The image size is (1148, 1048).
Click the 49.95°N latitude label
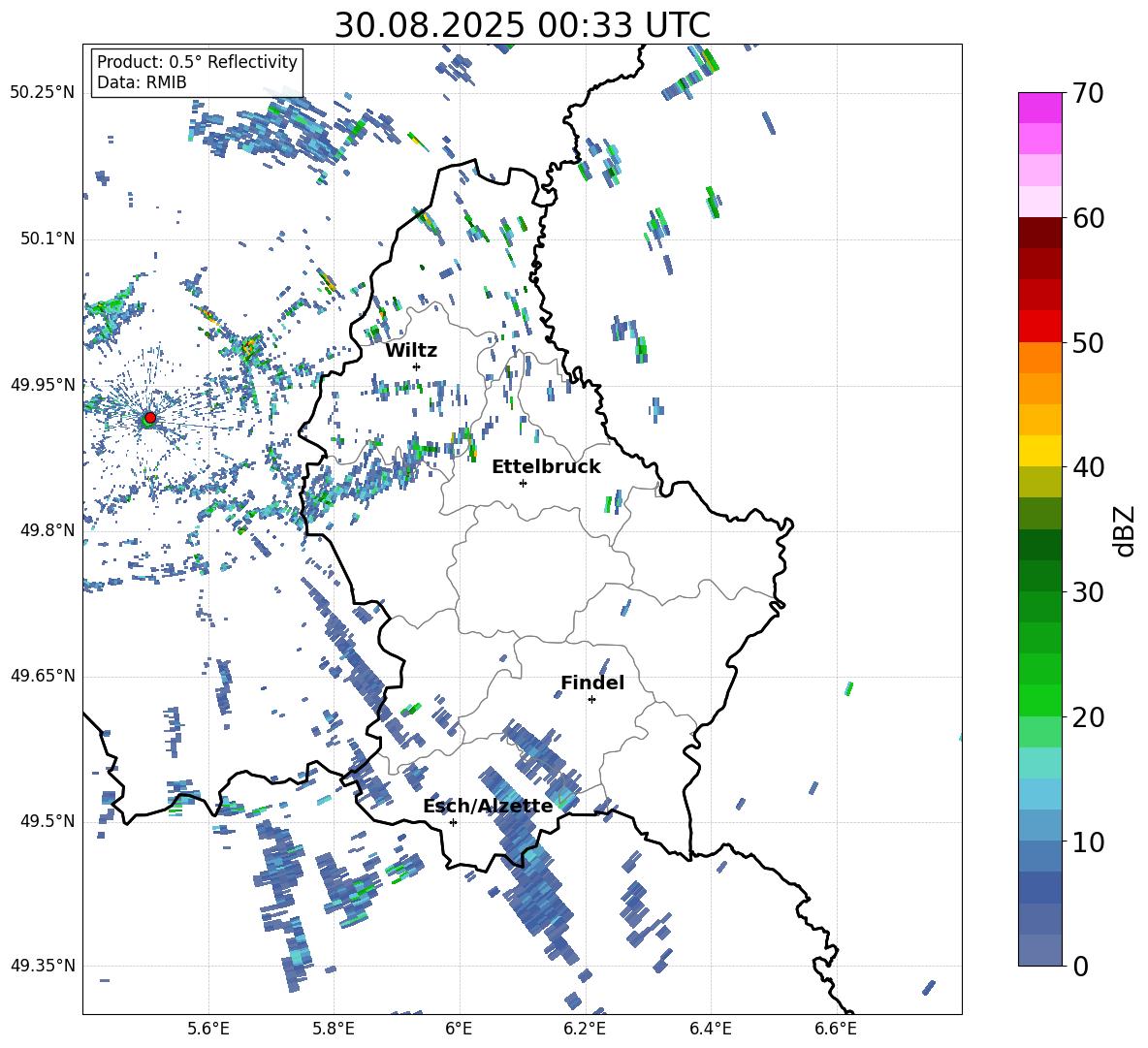pos(43,384)
